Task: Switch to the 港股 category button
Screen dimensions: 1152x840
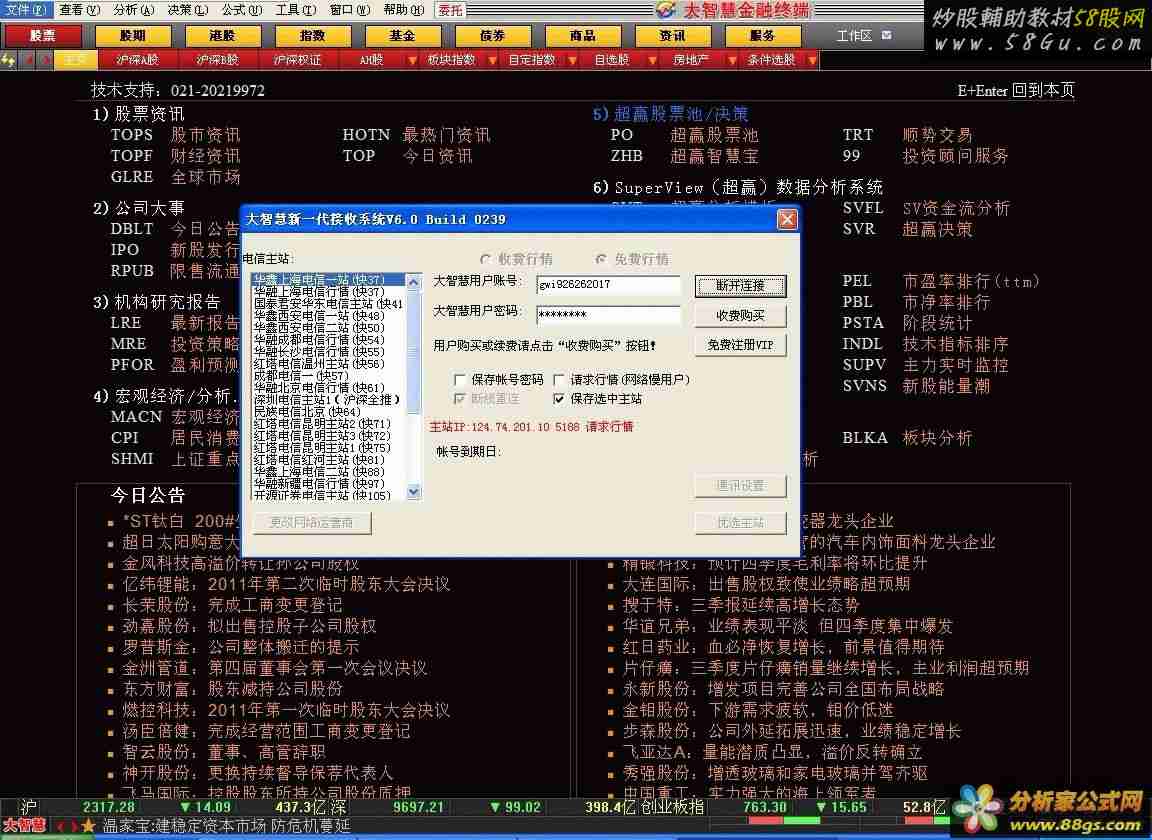Action: click(223, 35)
